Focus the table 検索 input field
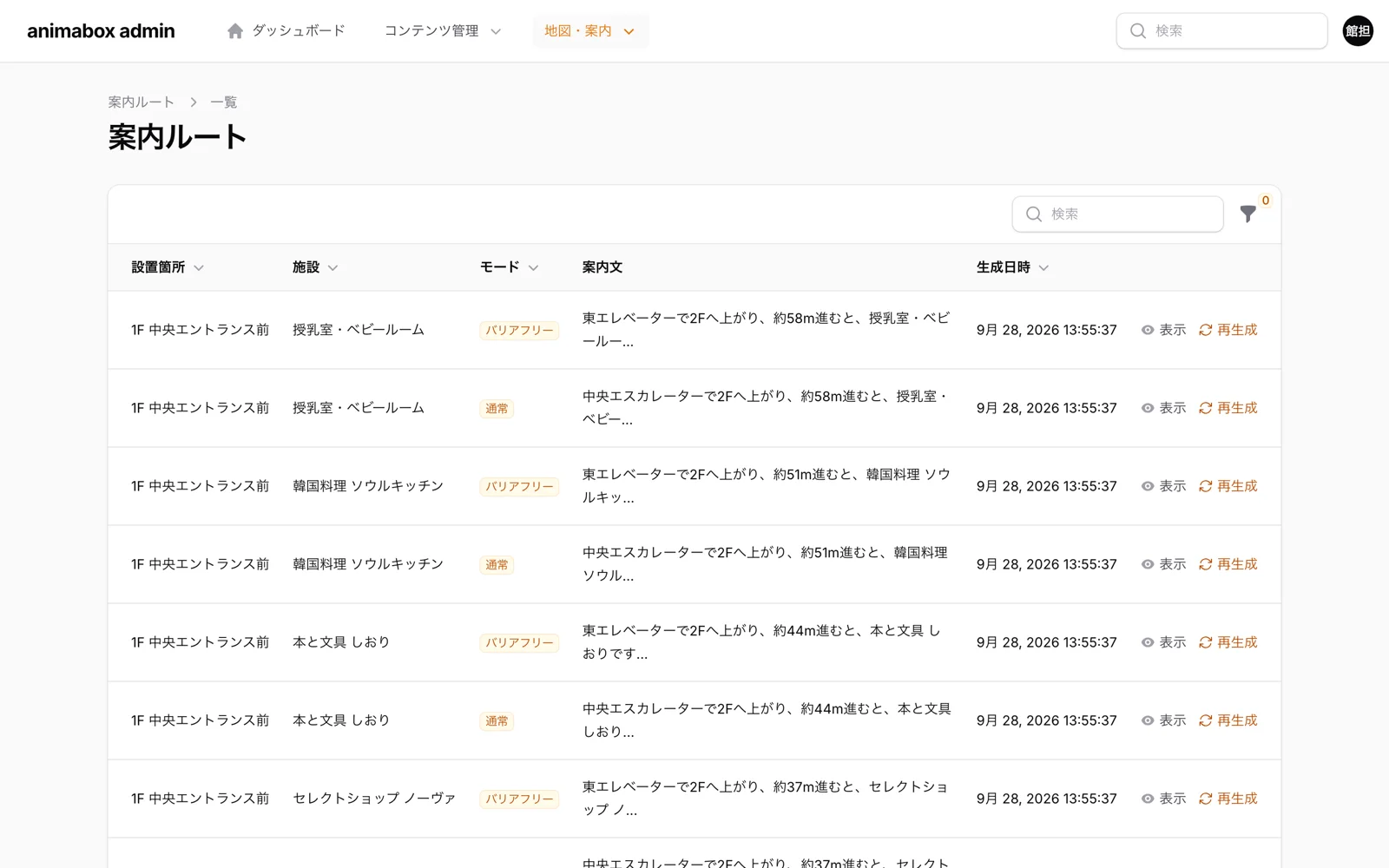Viewport: 1389px width, 868px height. point(1117,214)
